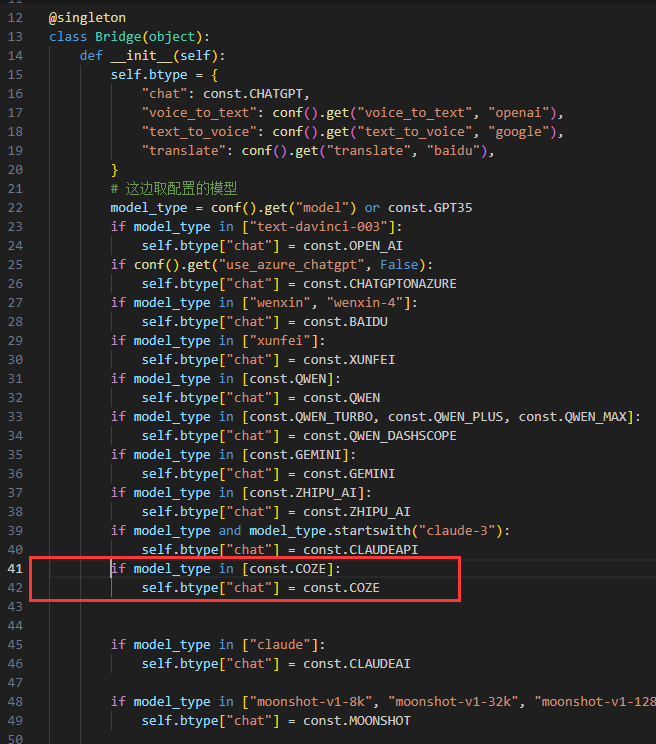The image size is (656, 744).
Task: Click const.MOONSHOT on line 49
Action: pos(357,720)
